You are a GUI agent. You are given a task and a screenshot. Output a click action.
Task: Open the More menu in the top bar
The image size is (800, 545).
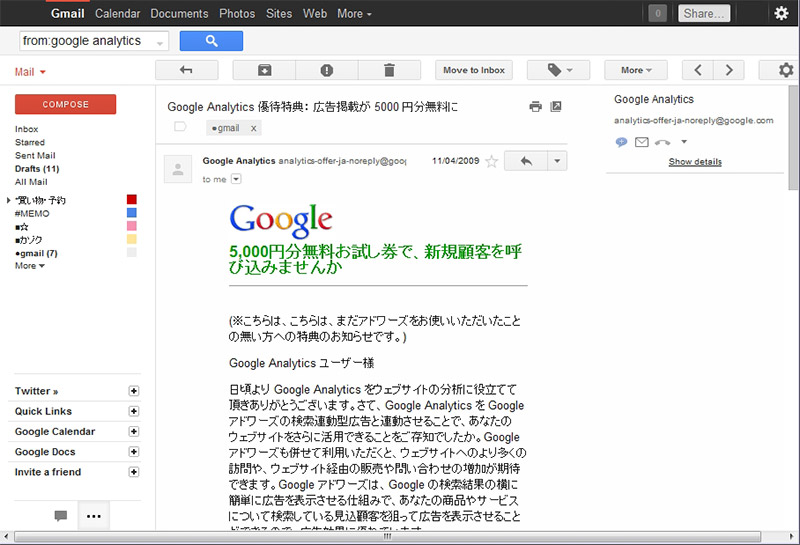pyautogui.click(x=354, y=14)
